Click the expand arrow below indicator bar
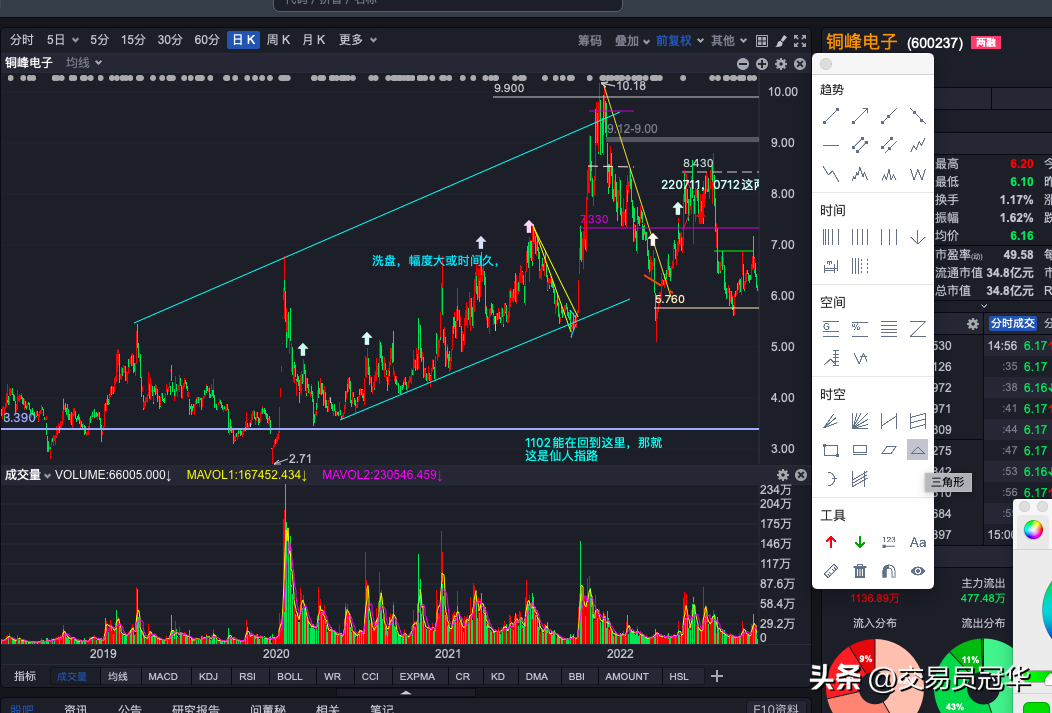The height and width of the screenshot is (713, 1052). (x=406, y=693)
